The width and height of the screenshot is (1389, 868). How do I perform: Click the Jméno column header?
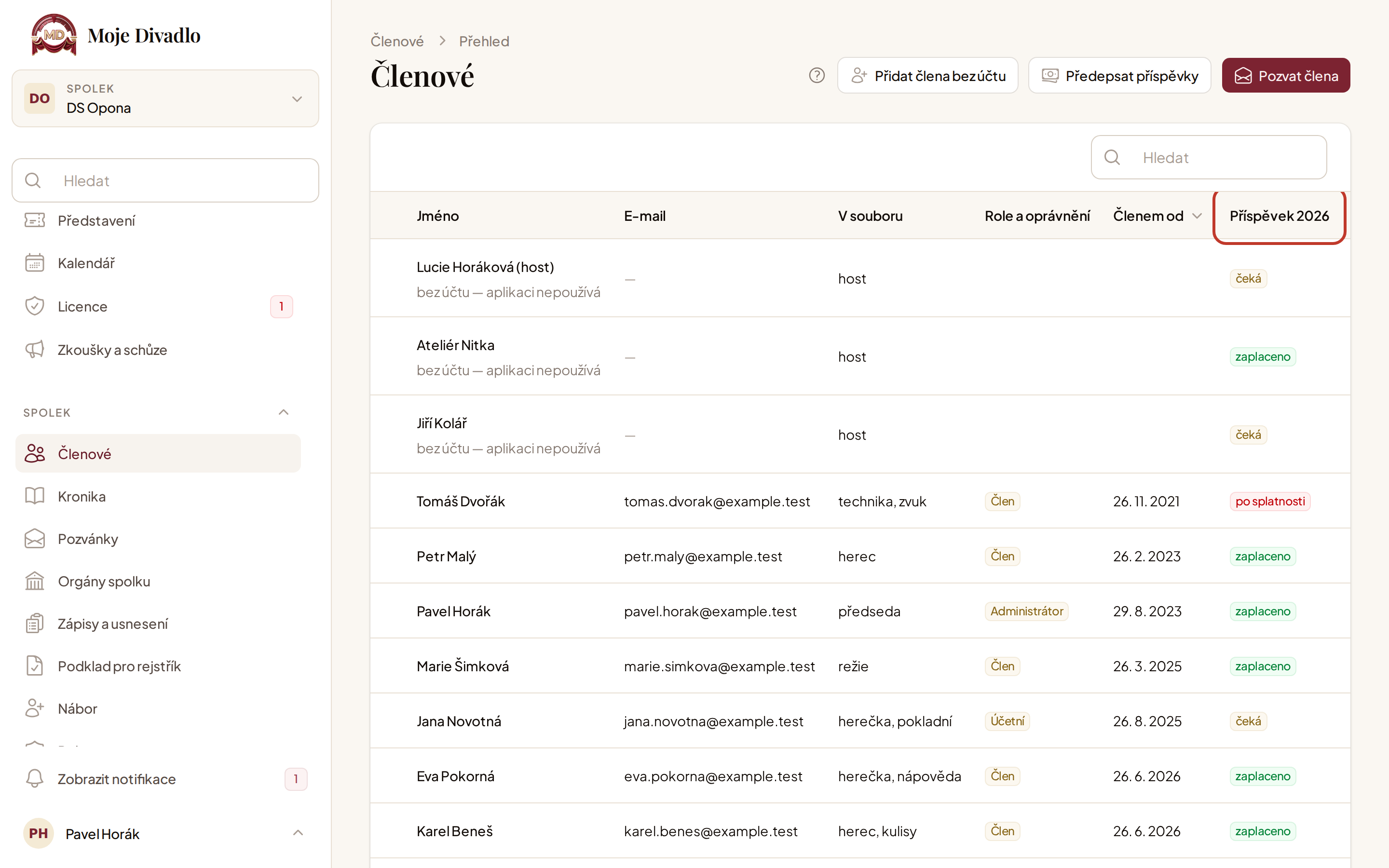437,216
